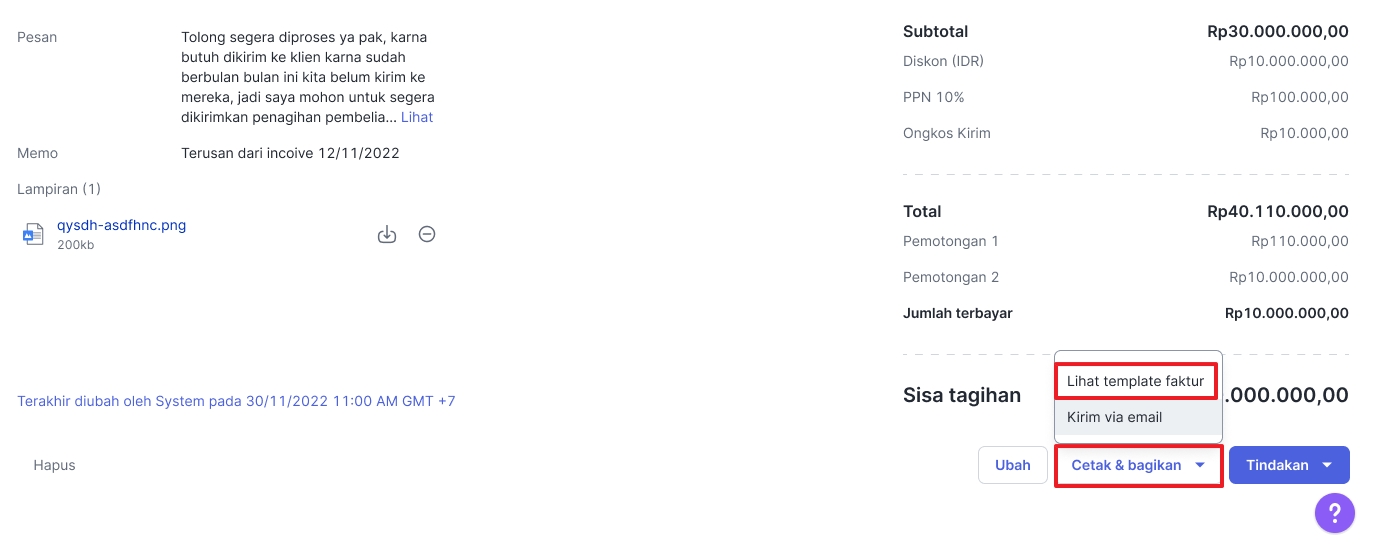The image size is (1373, 551).
Task: Open the purple help question mark button
Action: pos(1334,513)
